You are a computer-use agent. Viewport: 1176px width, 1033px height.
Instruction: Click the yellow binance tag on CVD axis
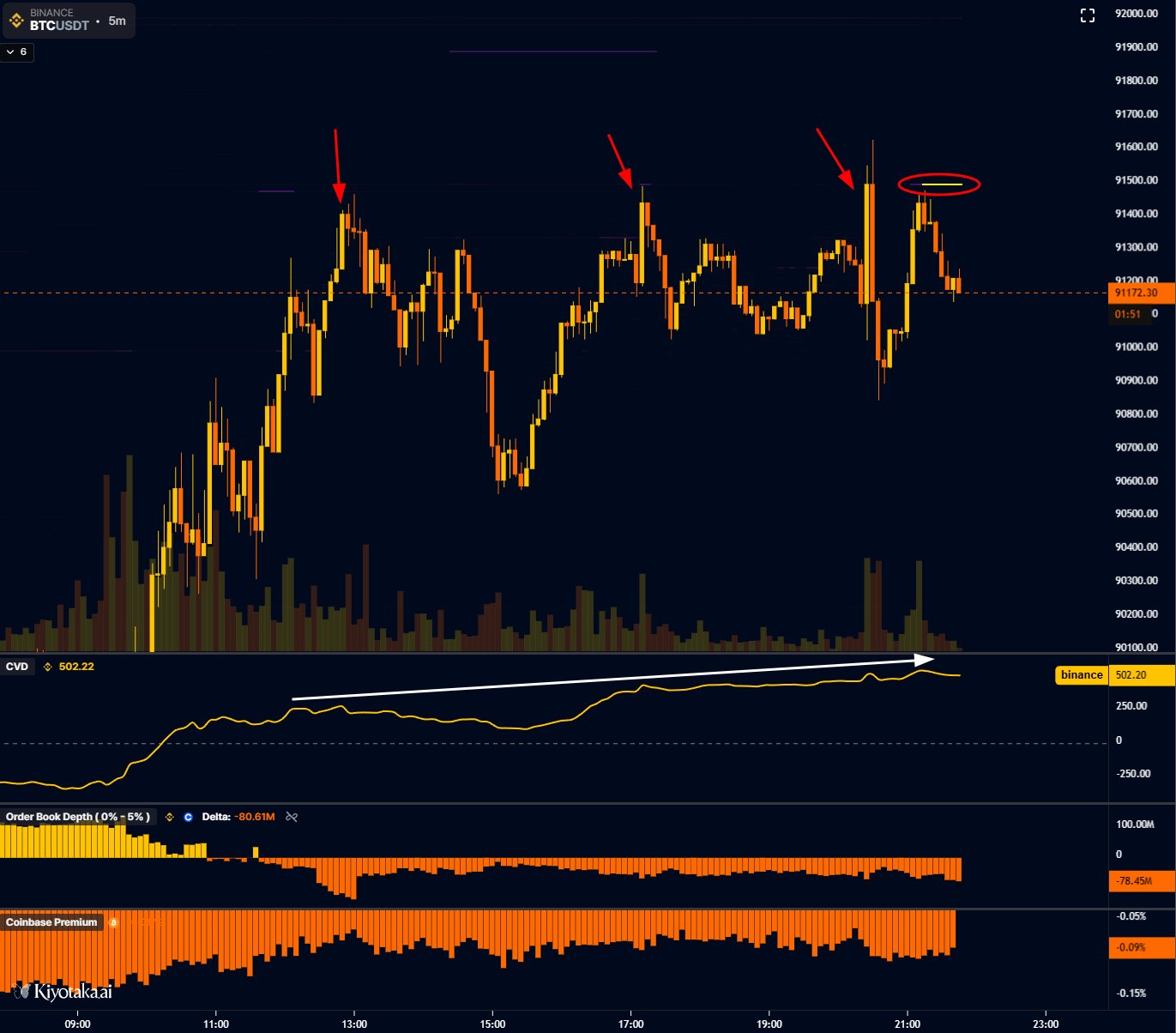[1081, 675]
